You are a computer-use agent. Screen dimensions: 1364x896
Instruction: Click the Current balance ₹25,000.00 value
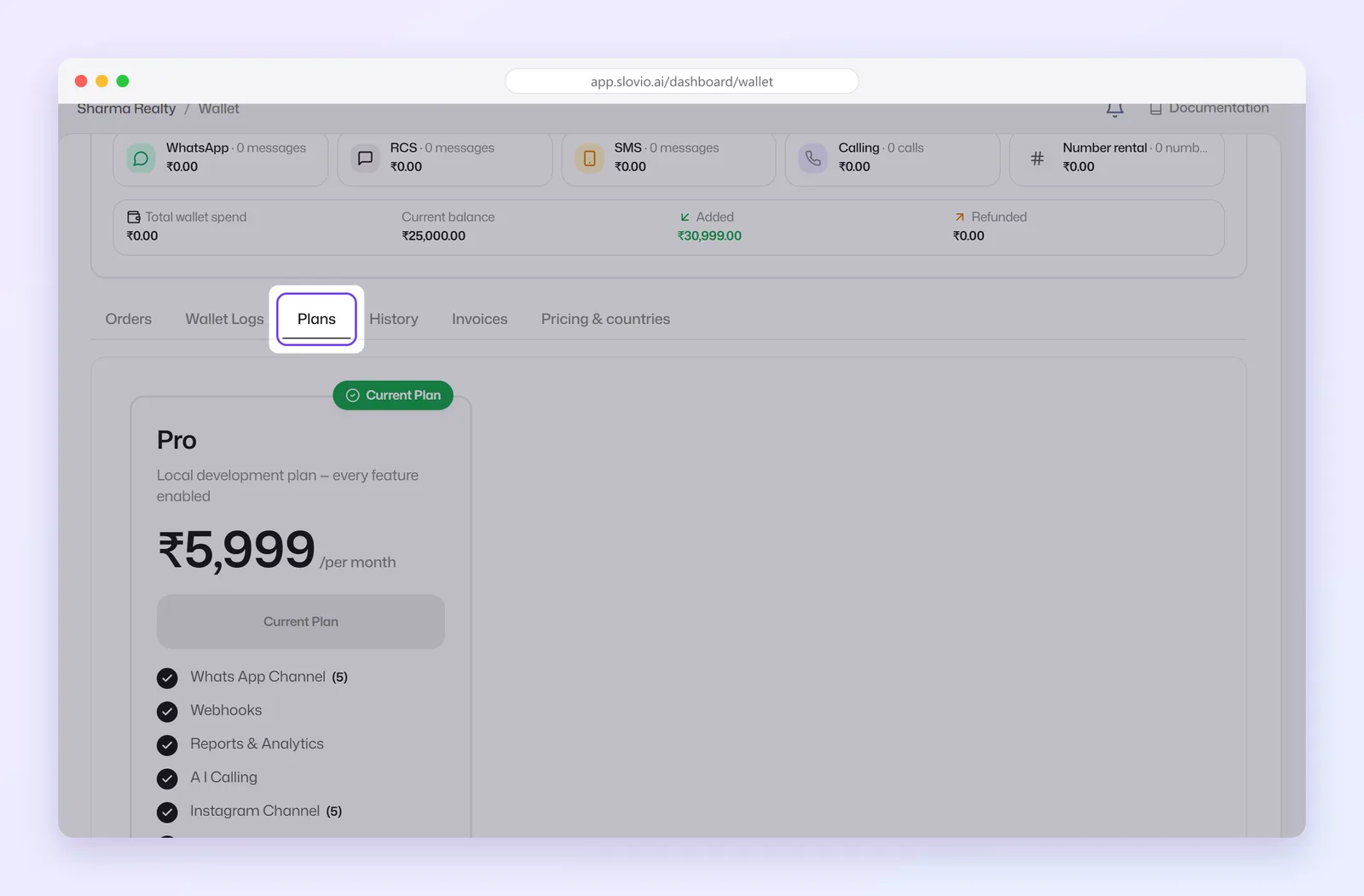click(434, 236)
